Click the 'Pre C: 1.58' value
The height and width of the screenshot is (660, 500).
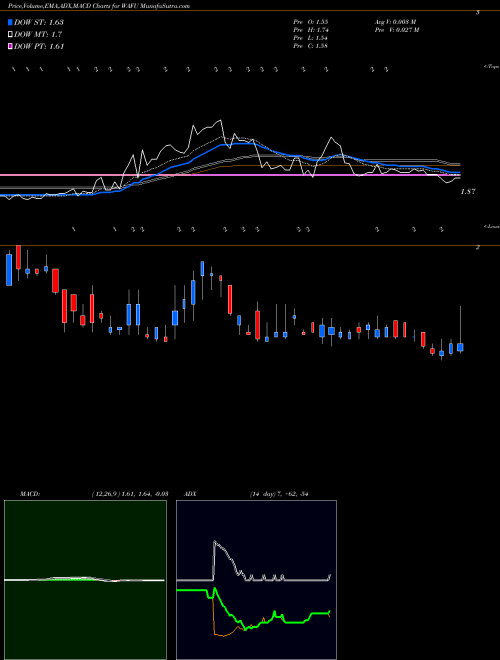pyautogui.click(x=311, y=45)
